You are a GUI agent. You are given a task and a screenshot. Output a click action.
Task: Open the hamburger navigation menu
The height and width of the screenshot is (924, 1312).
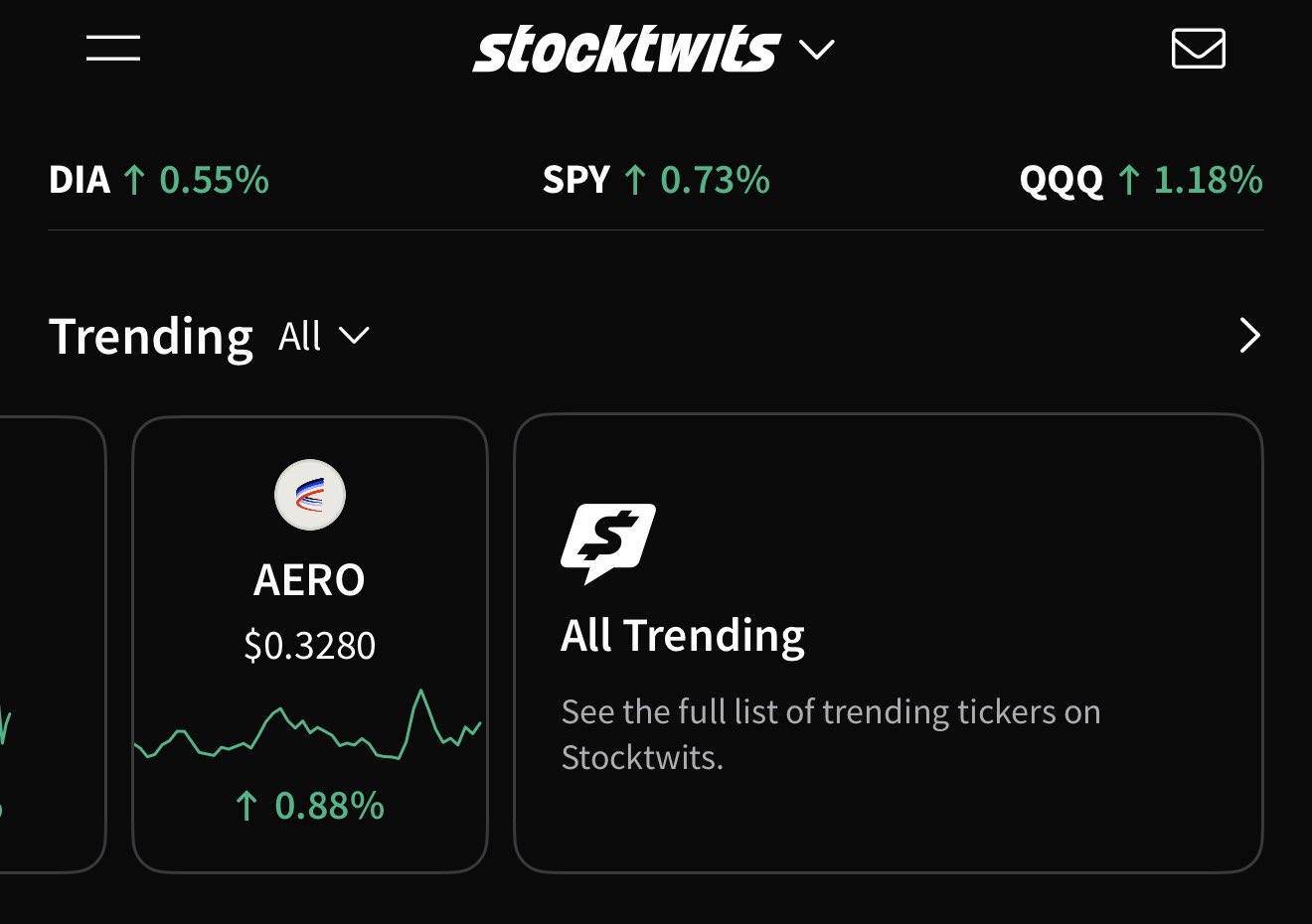coord(113,48)
